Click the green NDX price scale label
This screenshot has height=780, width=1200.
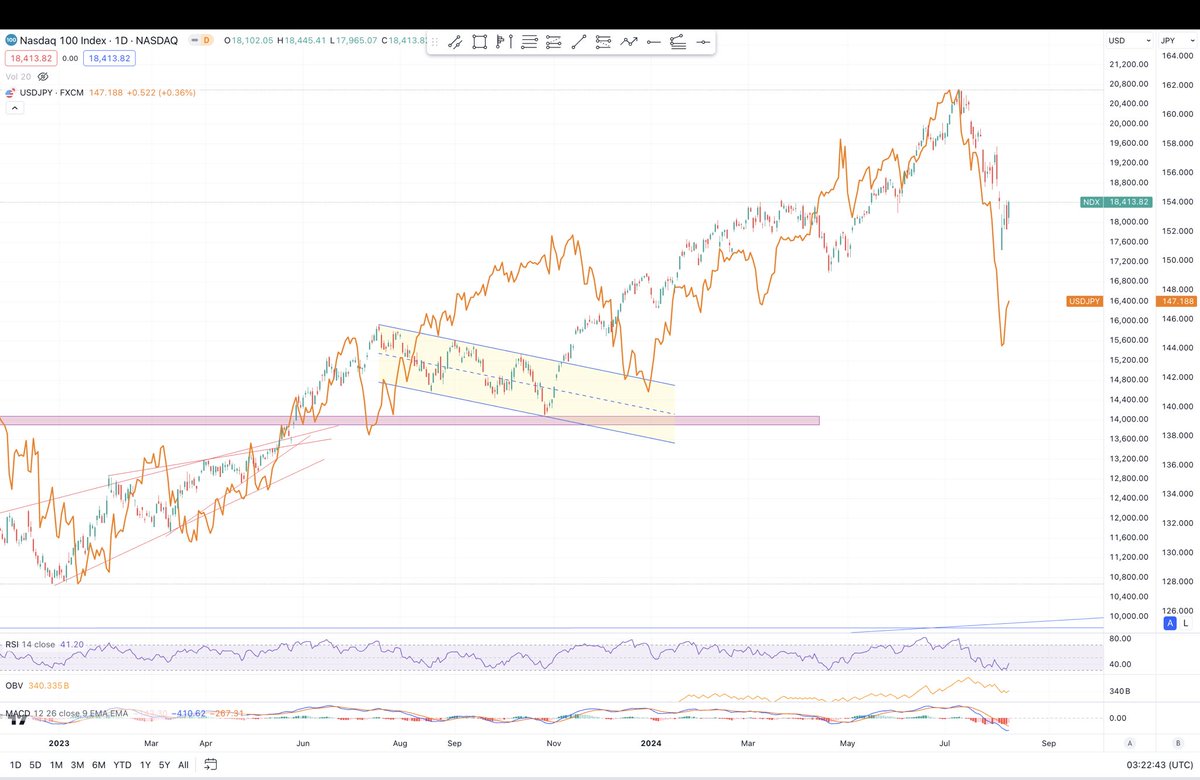(1091, 201)
